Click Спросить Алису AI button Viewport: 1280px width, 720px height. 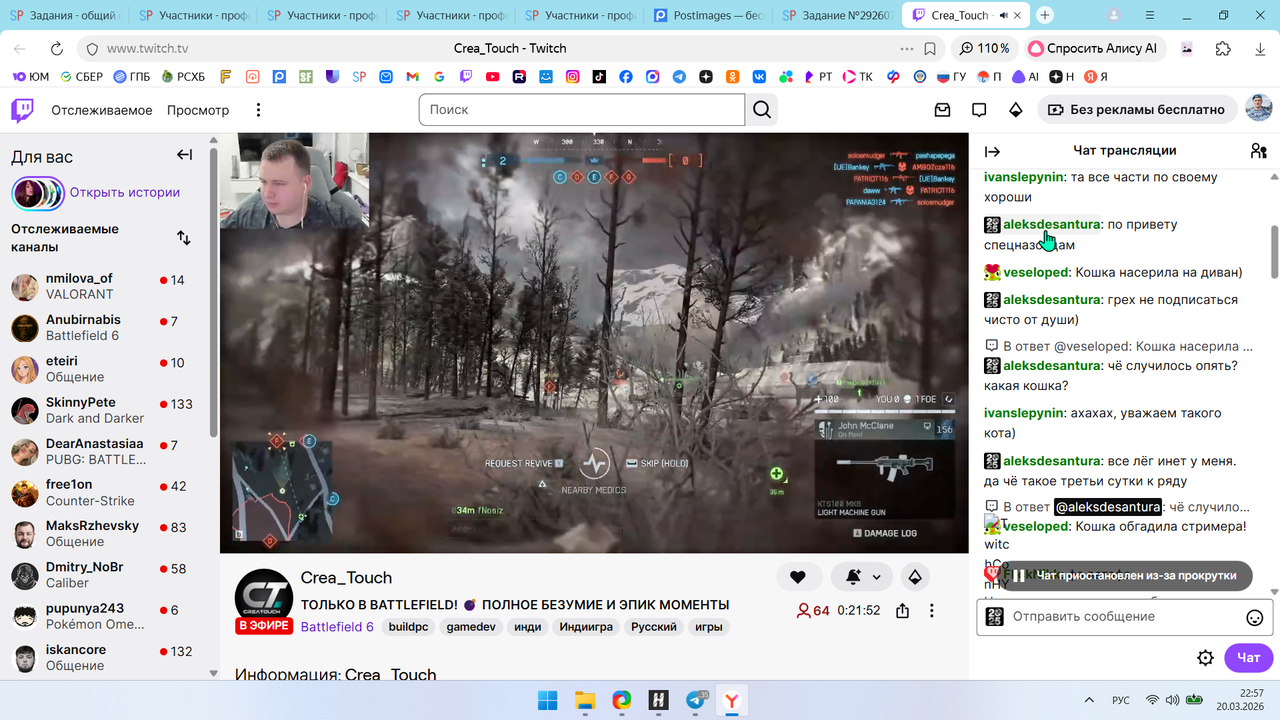point(1093,49)
